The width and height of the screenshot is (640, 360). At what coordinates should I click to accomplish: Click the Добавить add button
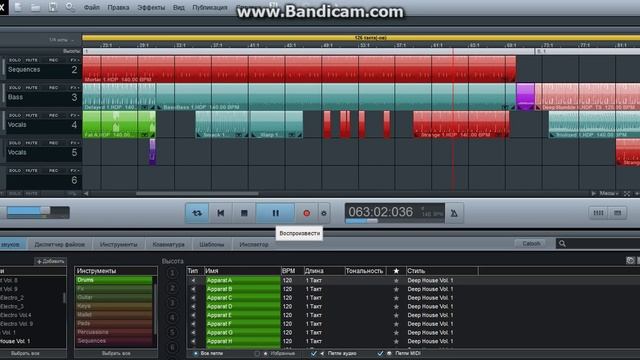point(50,261)
